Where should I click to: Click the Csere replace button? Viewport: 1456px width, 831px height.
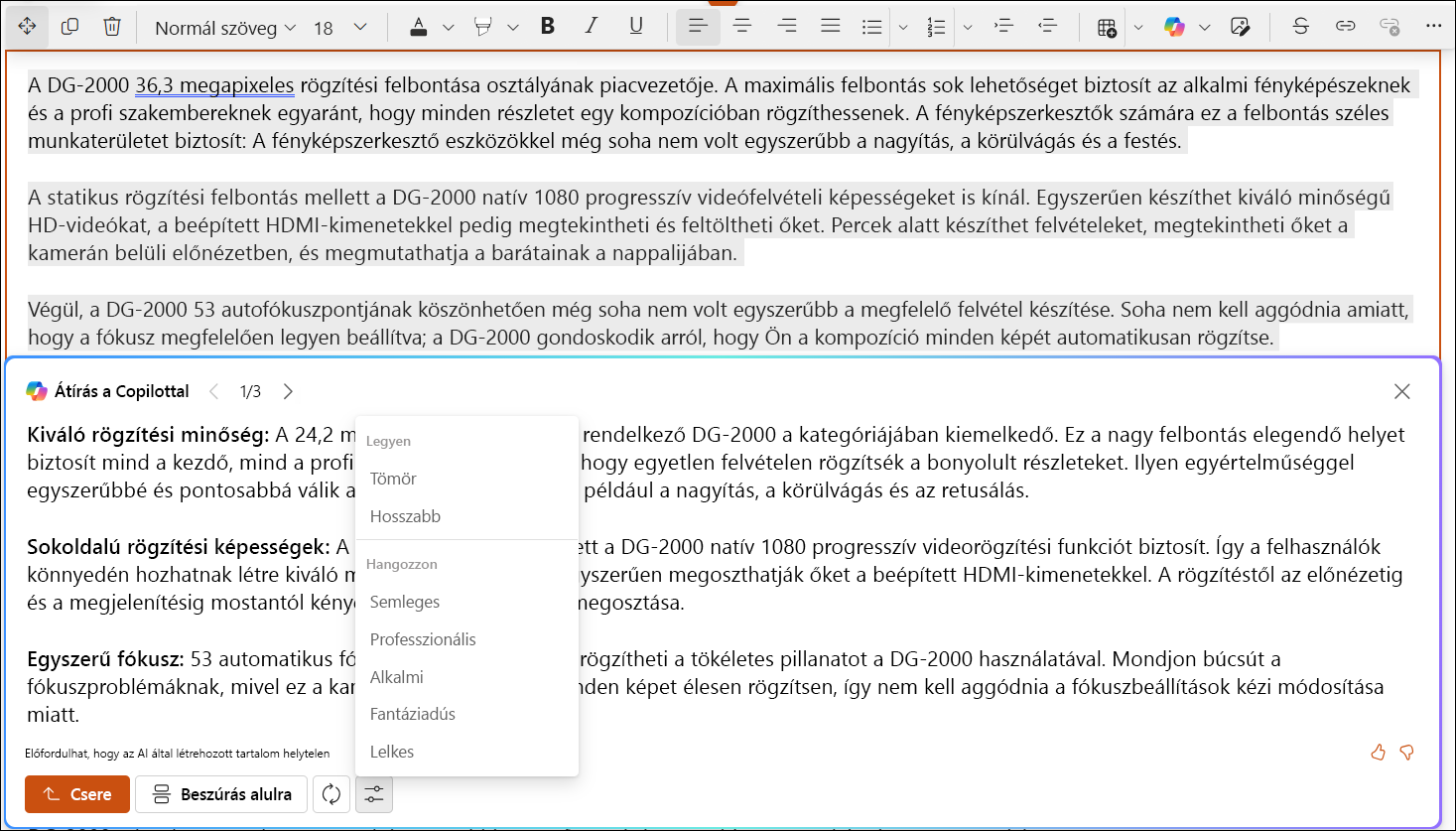tap(77, 794)
